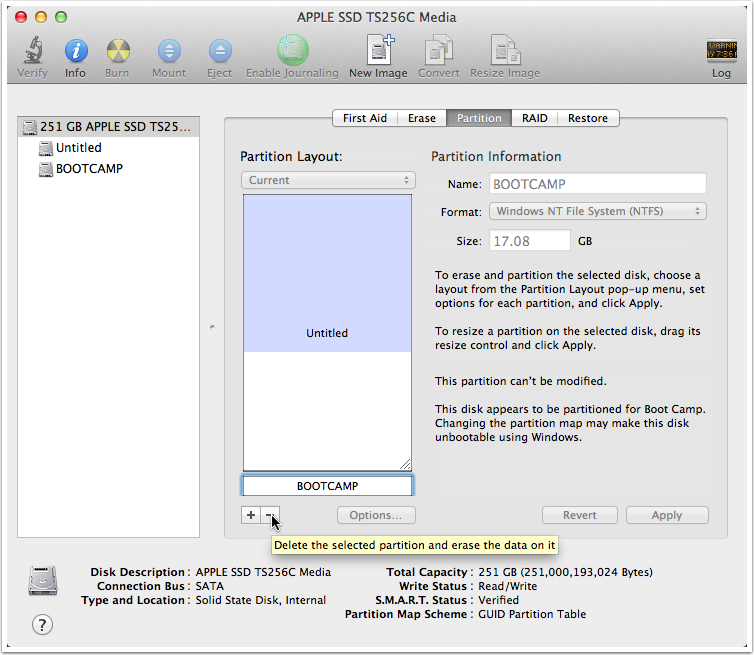Screen dimensions: 754x655
Task: Open the Log viewer icon
Action: click(x=721, y=50)
